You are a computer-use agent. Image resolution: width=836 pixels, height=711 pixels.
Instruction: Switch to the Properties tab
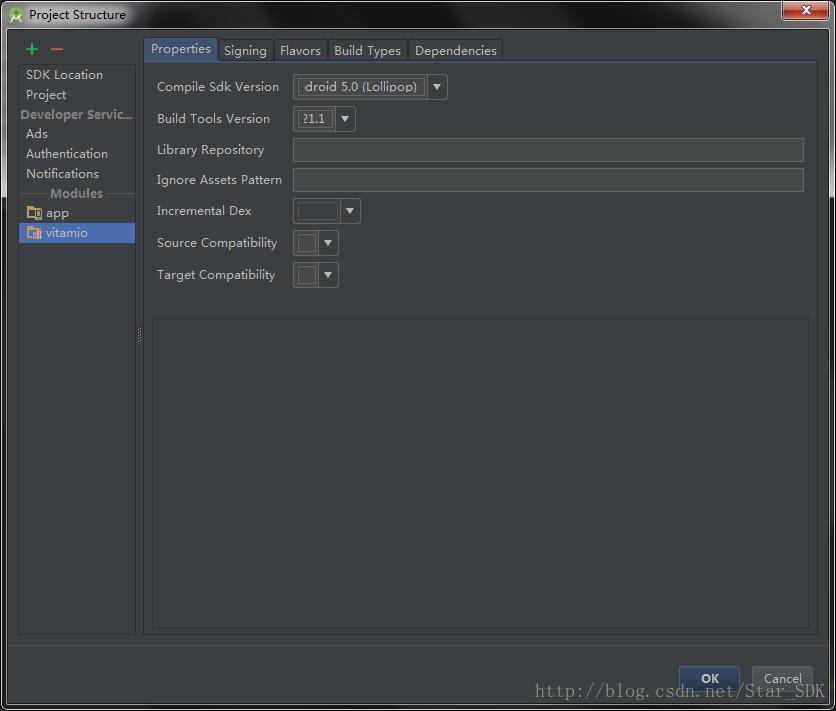coord(181,50)
